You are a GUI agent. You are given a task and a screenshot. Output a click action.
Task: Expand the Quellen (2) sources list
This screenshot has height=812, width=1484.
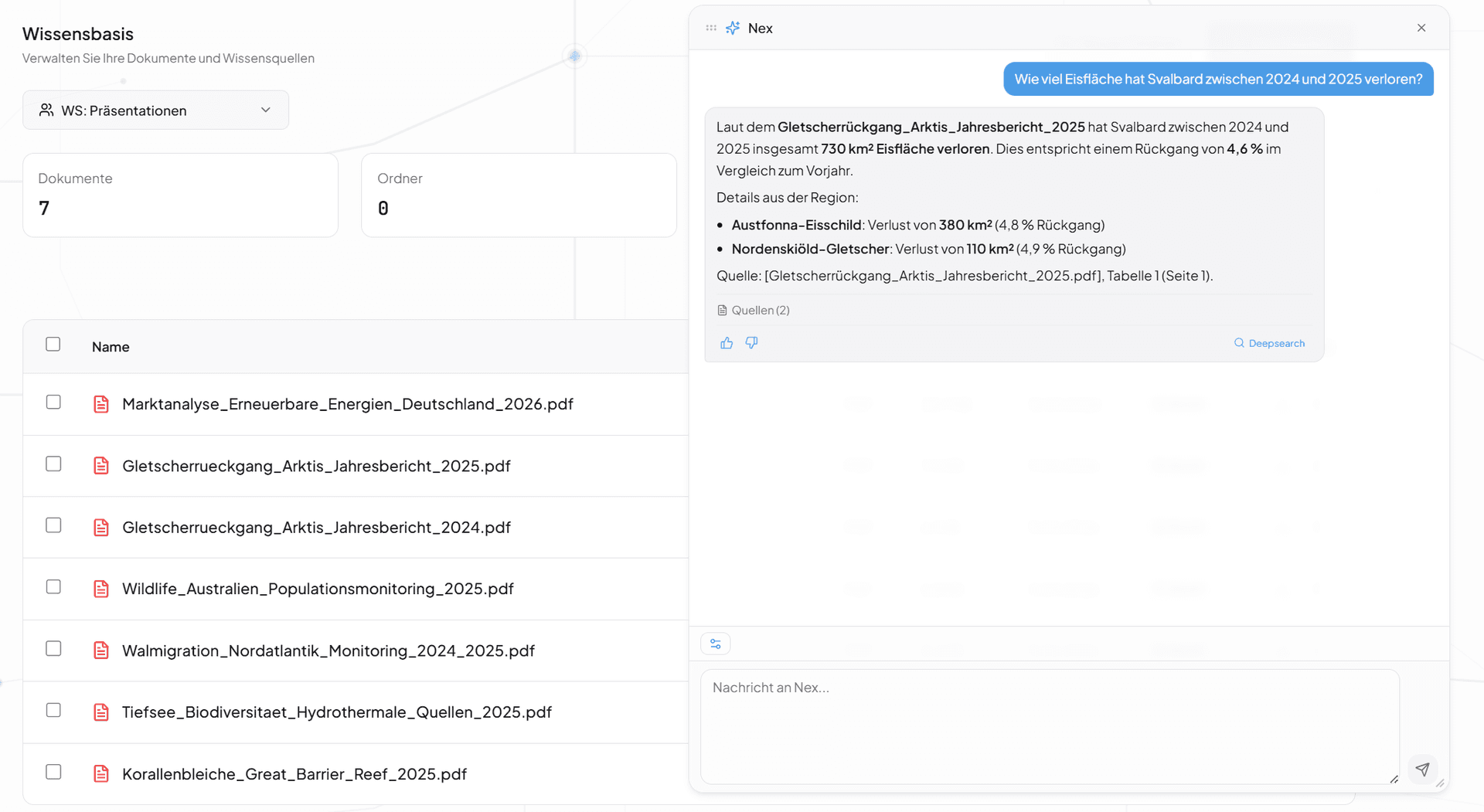[754, 311]
